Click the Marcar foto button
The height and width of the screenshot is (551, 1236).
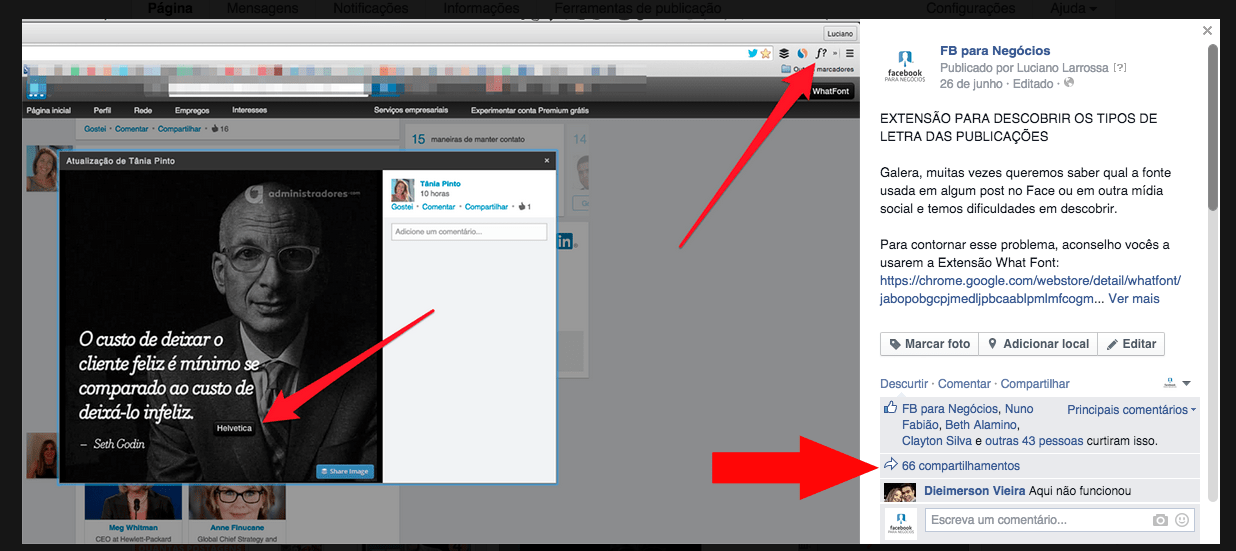pos(929,343)
